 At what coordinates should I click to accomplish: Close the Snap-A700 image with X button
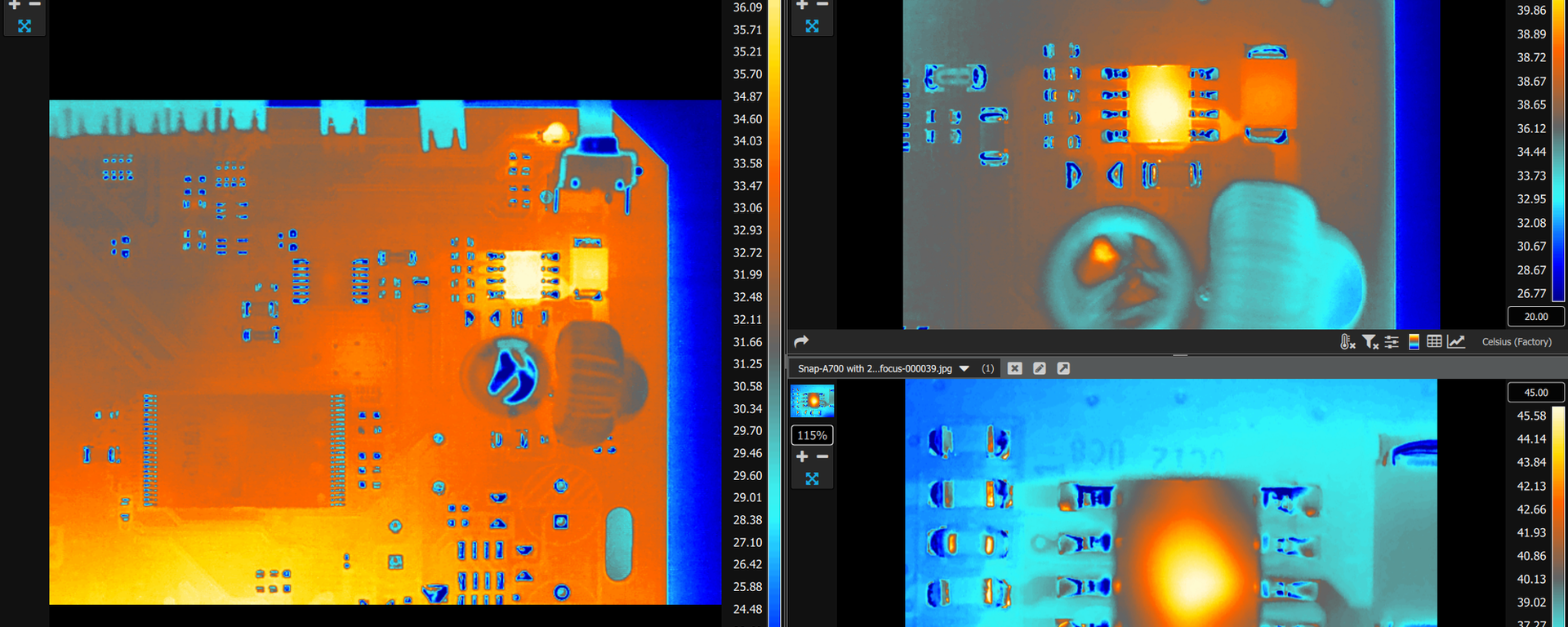[1014, 368]
